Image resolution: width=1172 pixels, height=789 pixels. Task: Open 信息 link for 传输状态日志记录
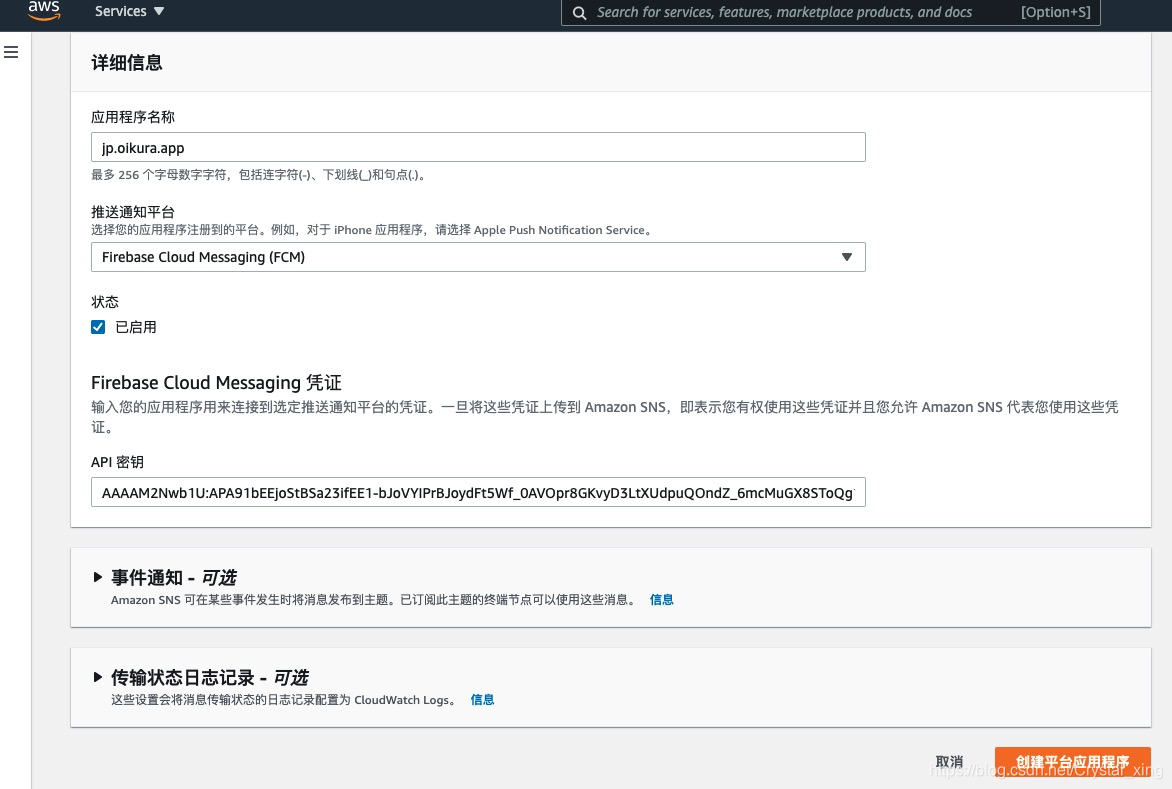point(482,699)
